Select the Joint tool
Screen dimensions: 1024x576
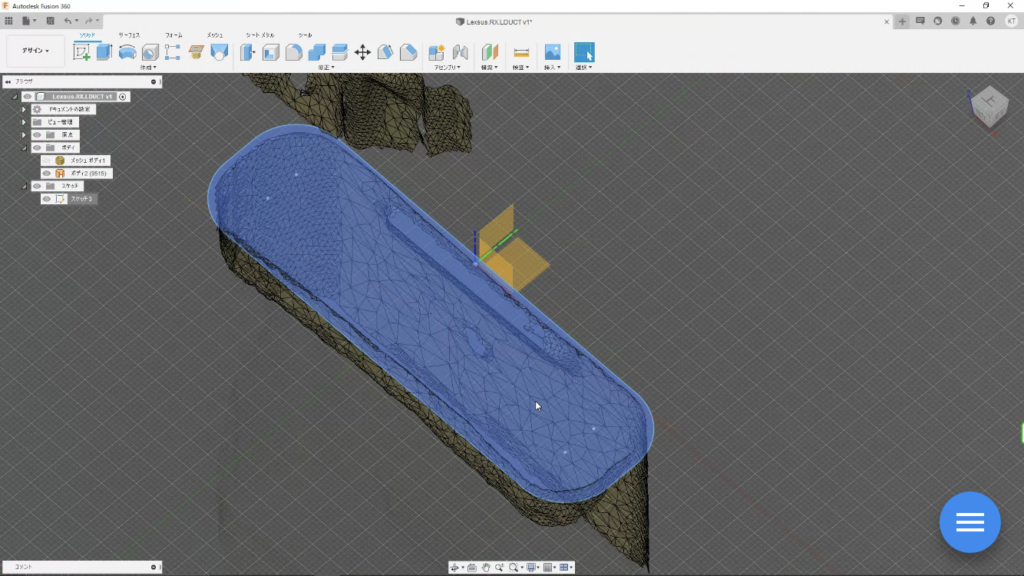(x=460, y=52)
